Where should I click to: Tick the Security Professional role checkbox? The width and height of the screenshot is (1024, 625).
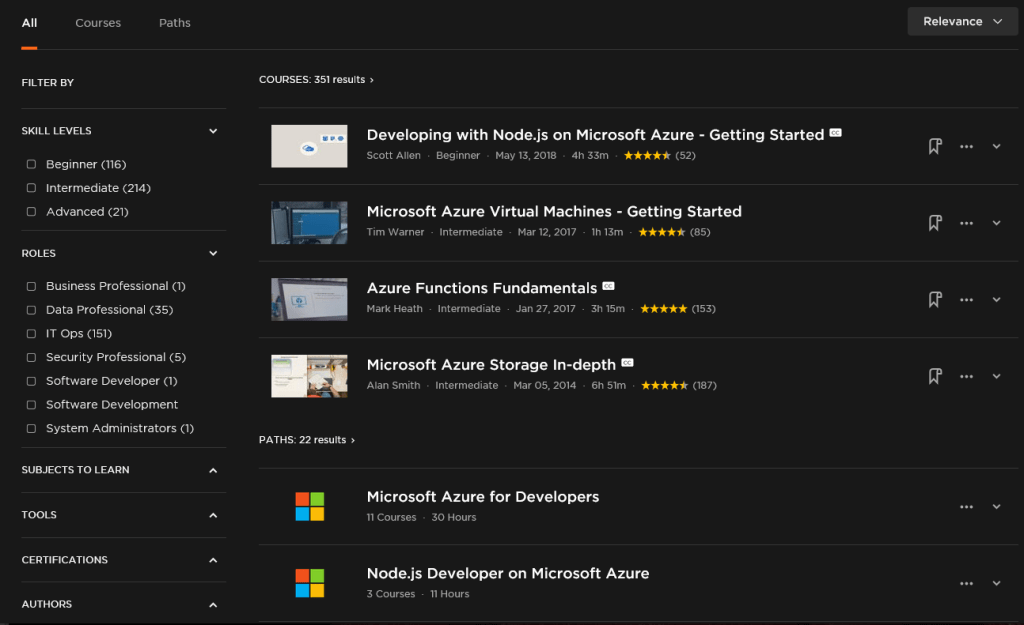31,357
